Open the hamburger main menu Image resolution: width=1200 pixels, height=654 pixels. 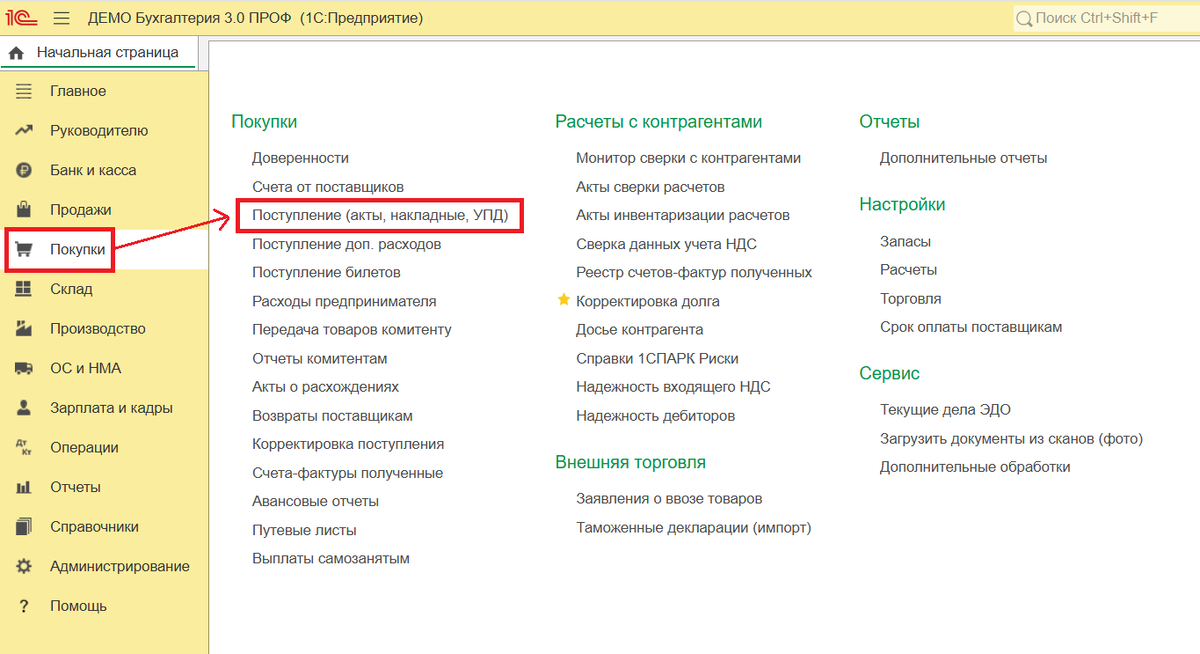click(x=62, y=18)
